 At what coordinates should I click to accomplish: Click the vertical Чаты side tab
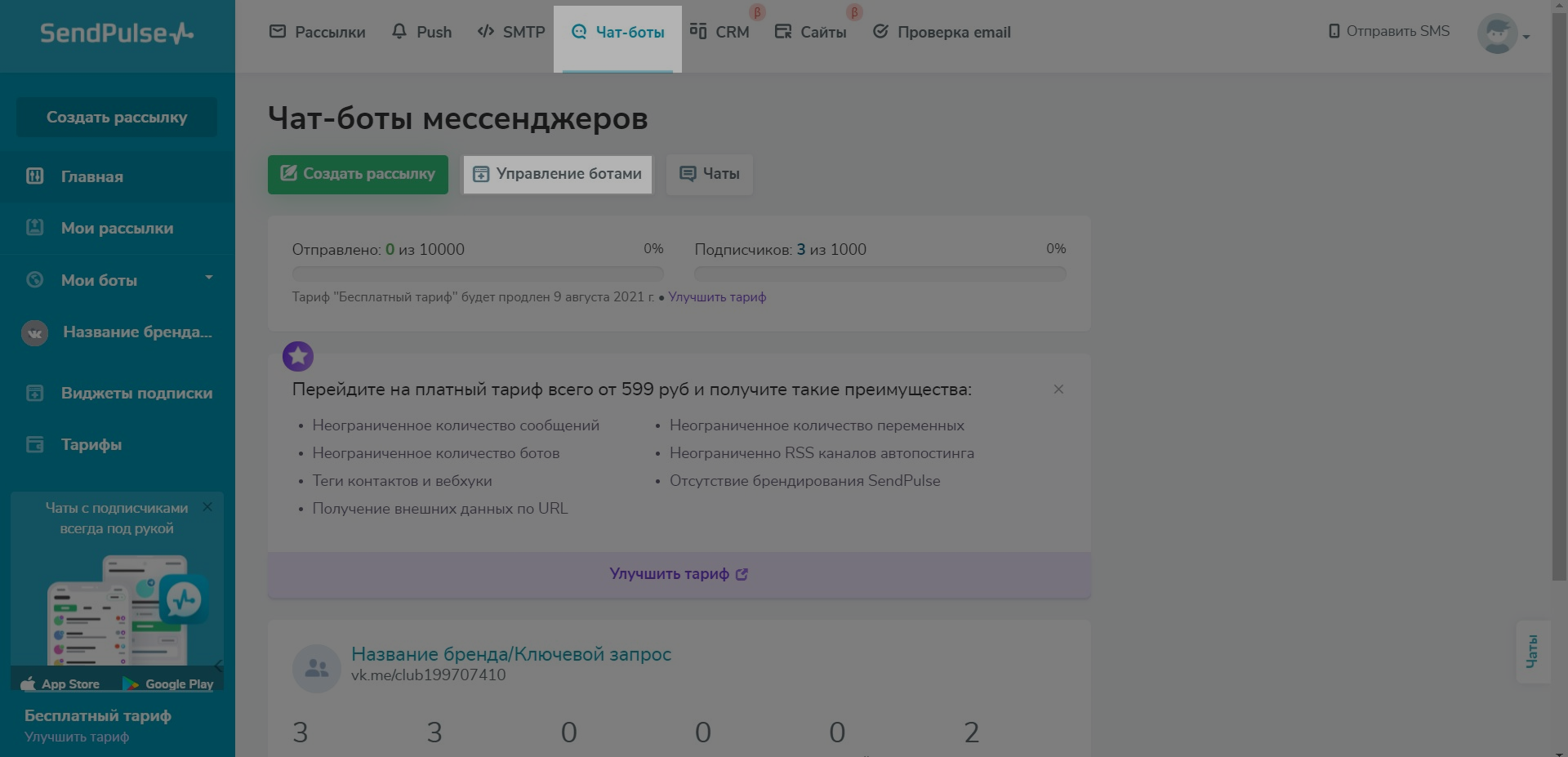pos(1532,652)
